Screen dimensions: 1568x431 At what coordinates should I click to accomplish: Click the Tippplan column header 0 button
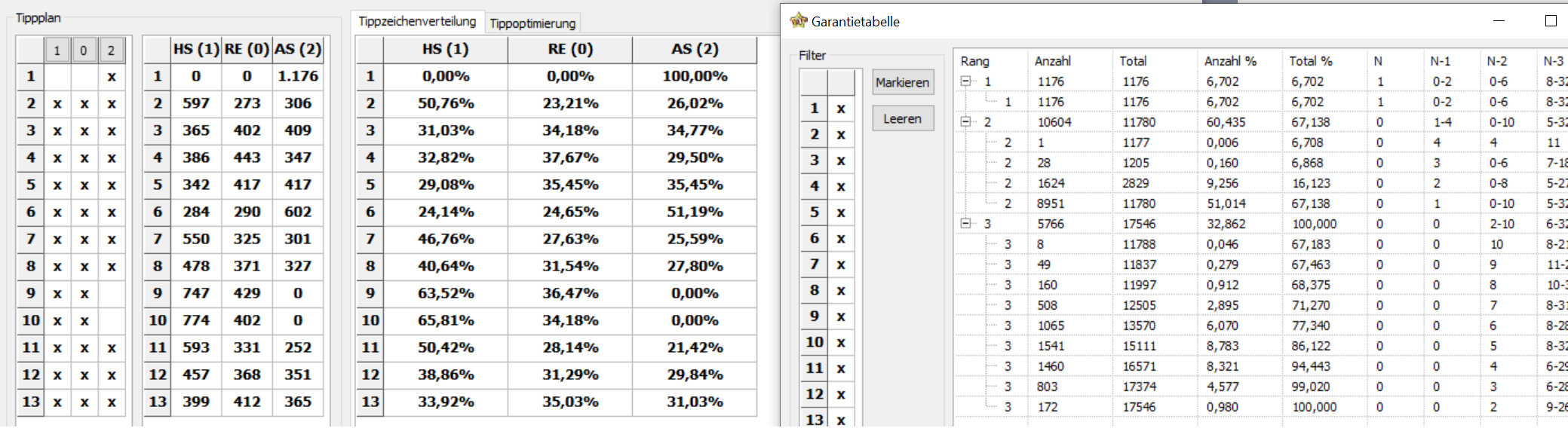[x=84, y=50]
